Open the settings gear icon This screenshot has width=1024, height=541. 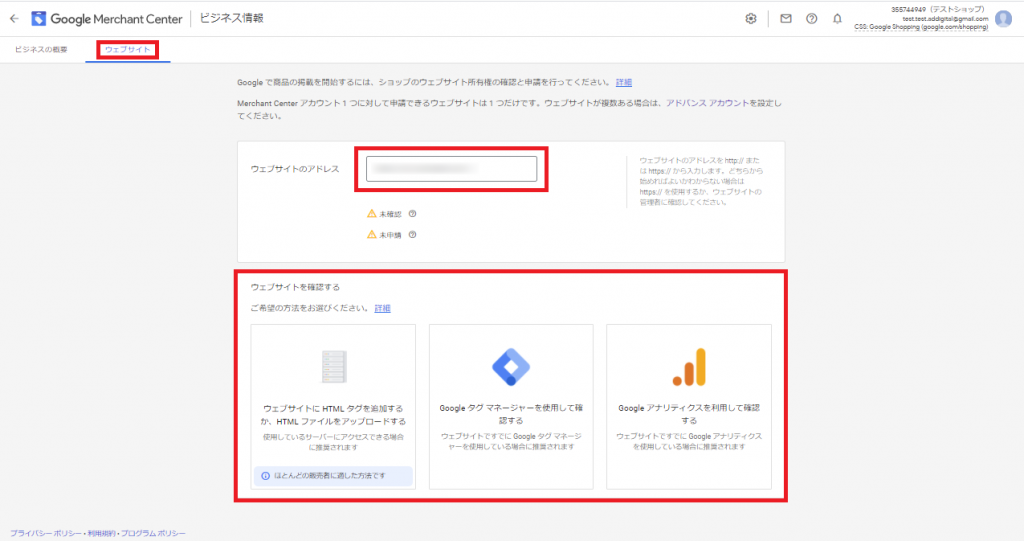(751, 19)
